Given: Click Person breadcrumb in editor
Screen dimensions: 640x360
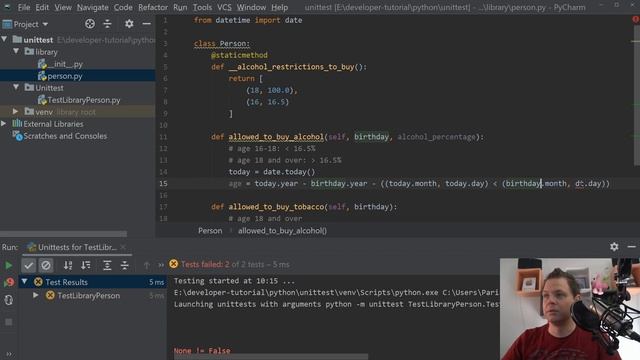Looking at the screenshot, I should coord(210,231).
